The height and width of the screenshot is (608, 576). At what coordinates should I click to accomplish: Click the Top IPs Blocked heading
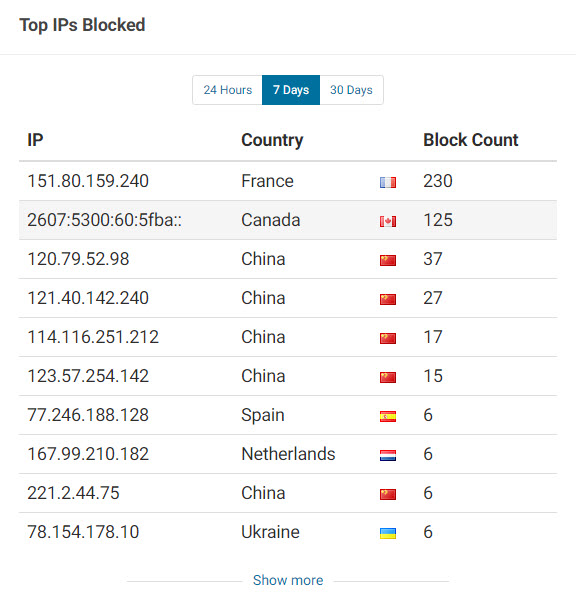click(82, 25)
